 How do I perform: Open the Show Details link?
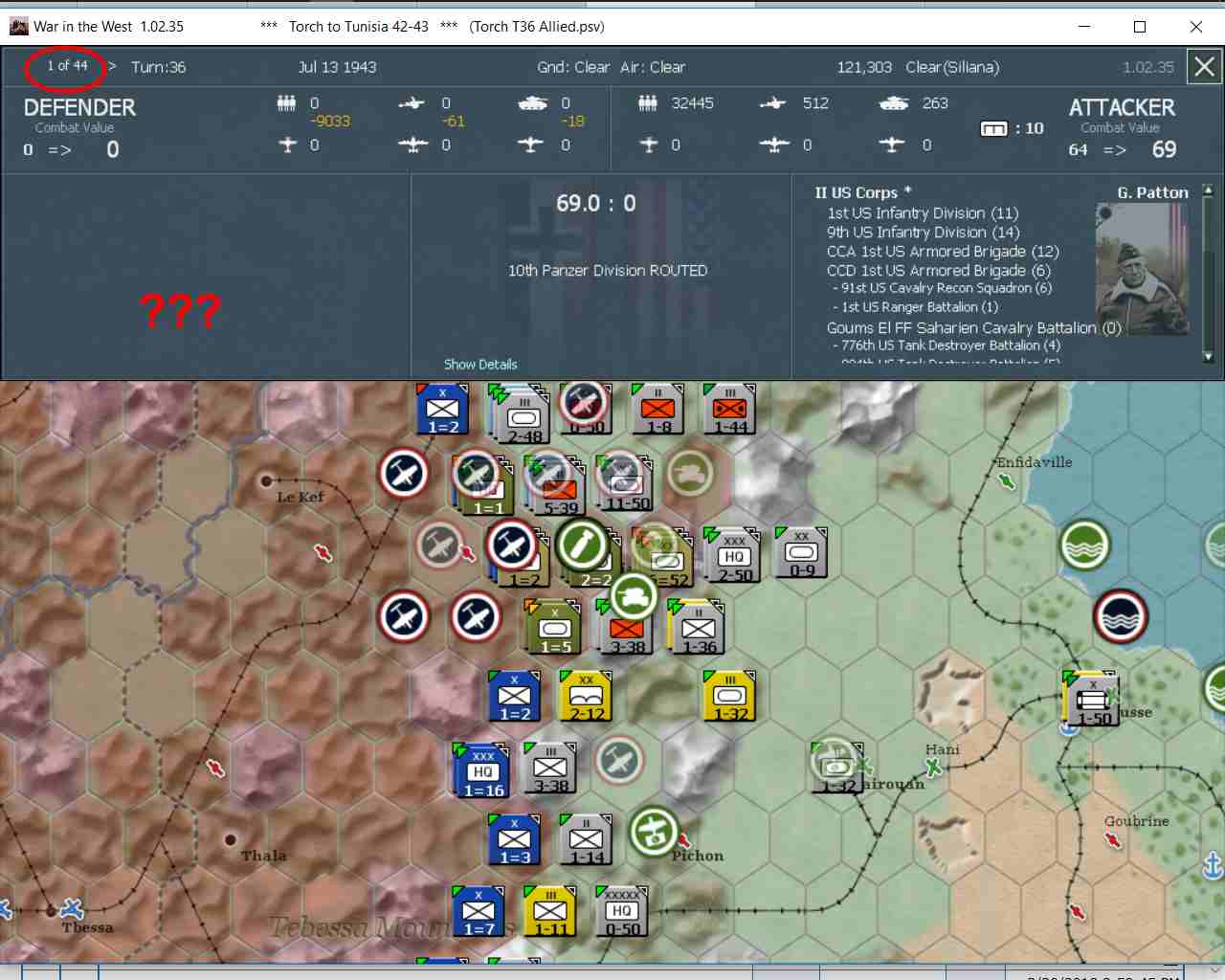480,364
